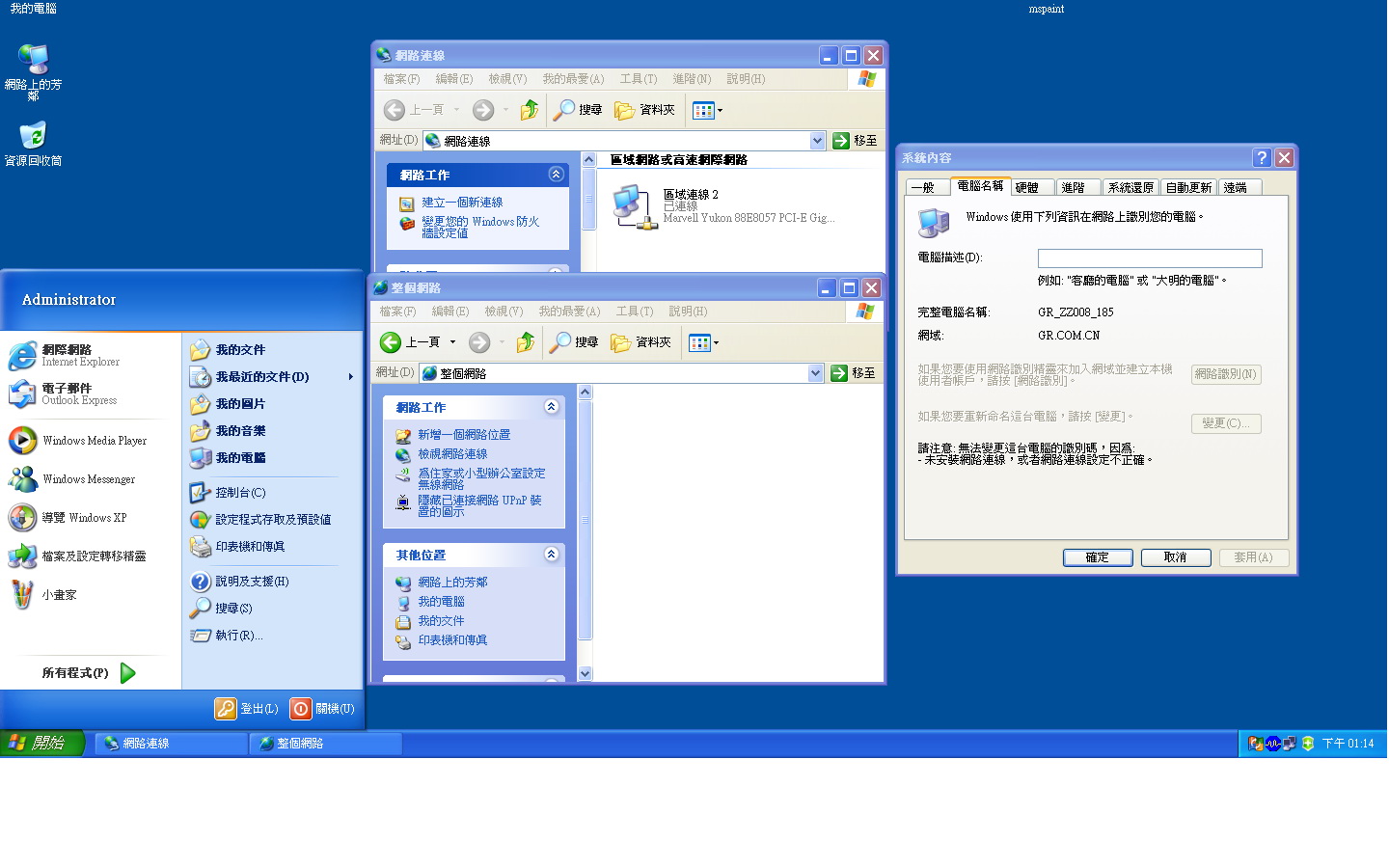Click the 搜尋 toolbar icon in 網路連線
1389x868 pixels.
coord(576,110)
